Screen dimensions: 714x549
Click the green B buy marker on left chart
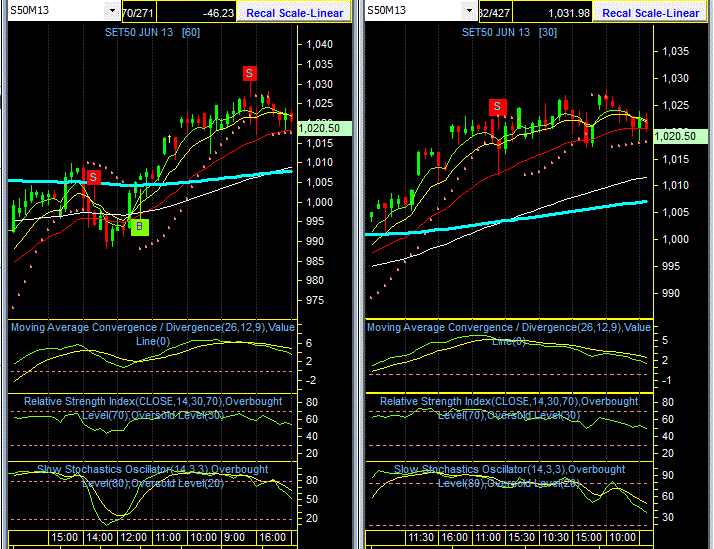pos(140,226)
